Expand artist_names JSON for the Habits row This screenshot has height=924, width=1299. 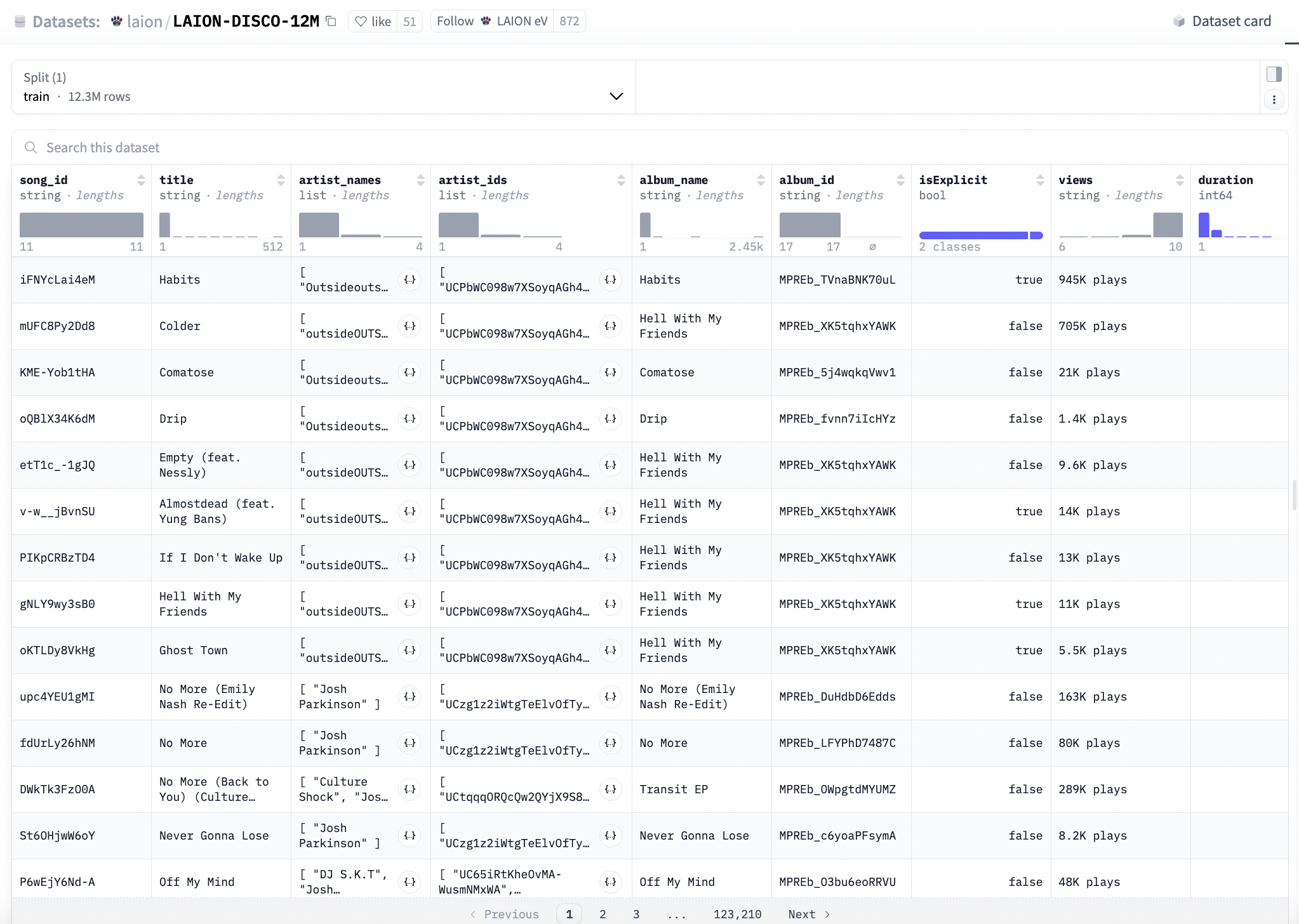(x=410, y=280)
